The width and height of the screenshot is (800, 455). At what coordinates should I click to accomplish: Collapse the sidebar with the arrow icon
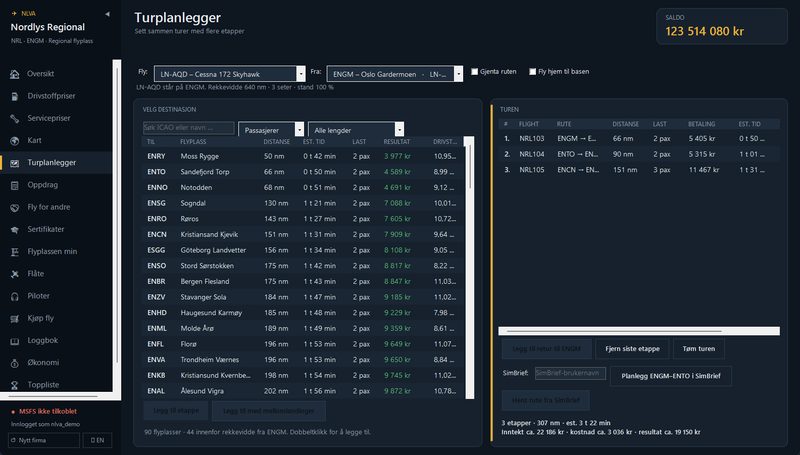pyautogui.click(x=107, y=14)
